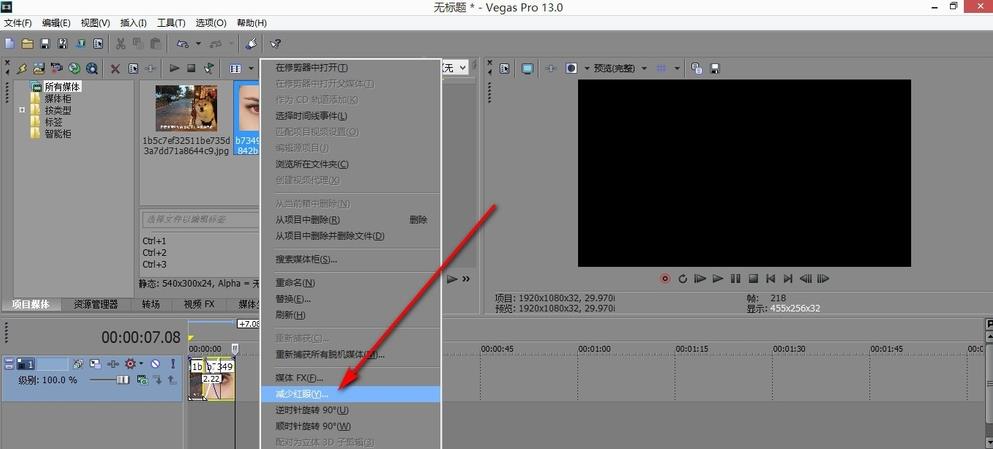Click Preview on External Monitor icon

[x=527, y=68]
